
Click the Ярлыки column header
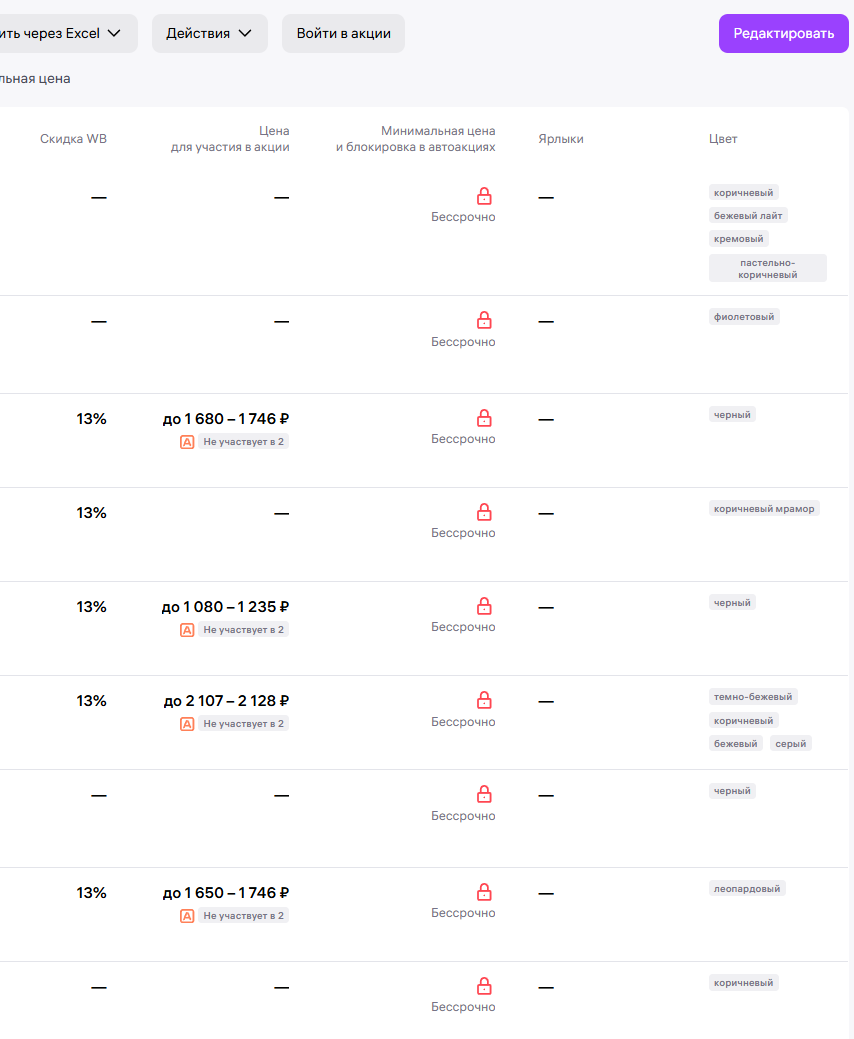[x=560, y=139]
